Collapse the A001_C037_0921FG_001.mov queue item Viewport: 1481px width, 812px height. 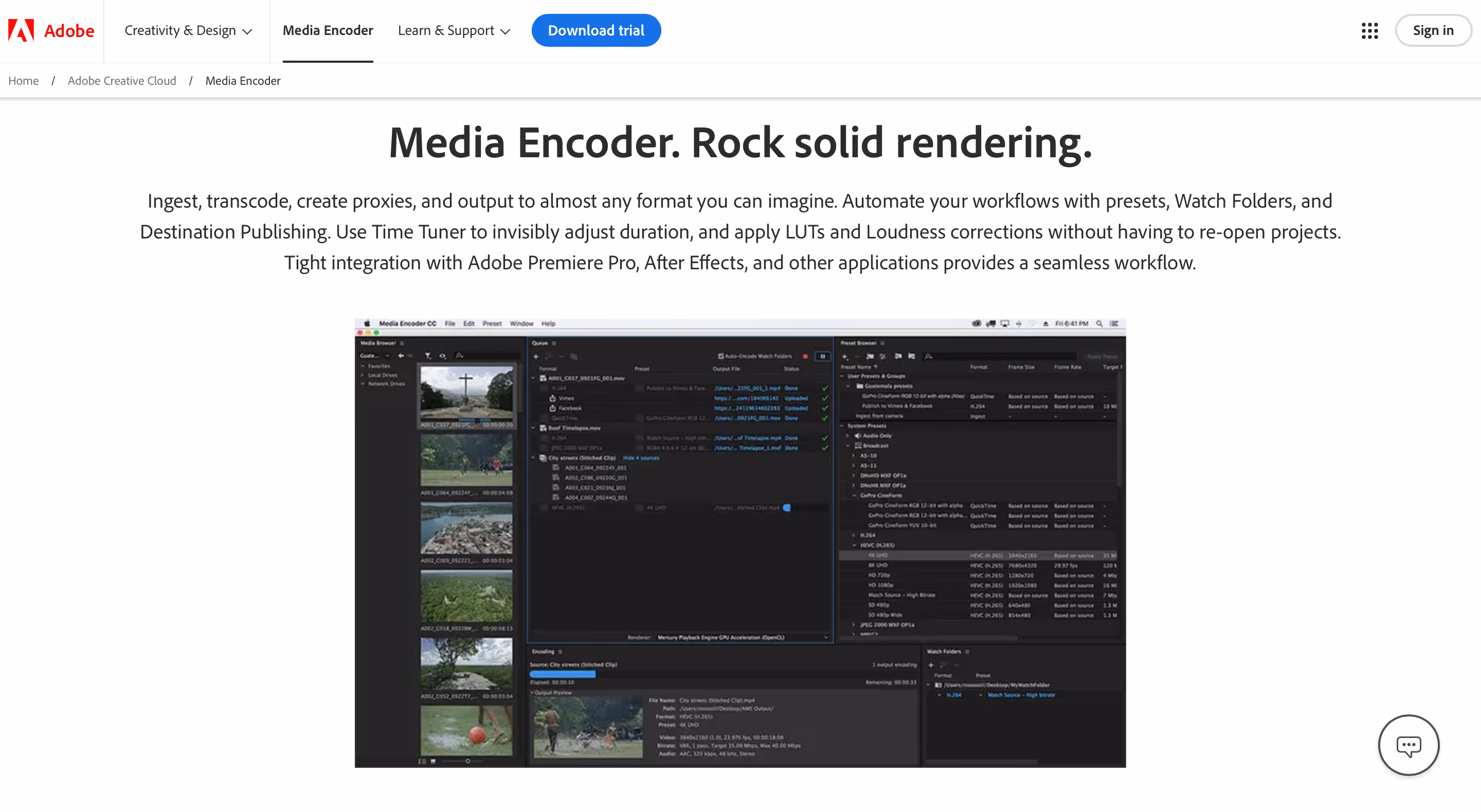534,378
